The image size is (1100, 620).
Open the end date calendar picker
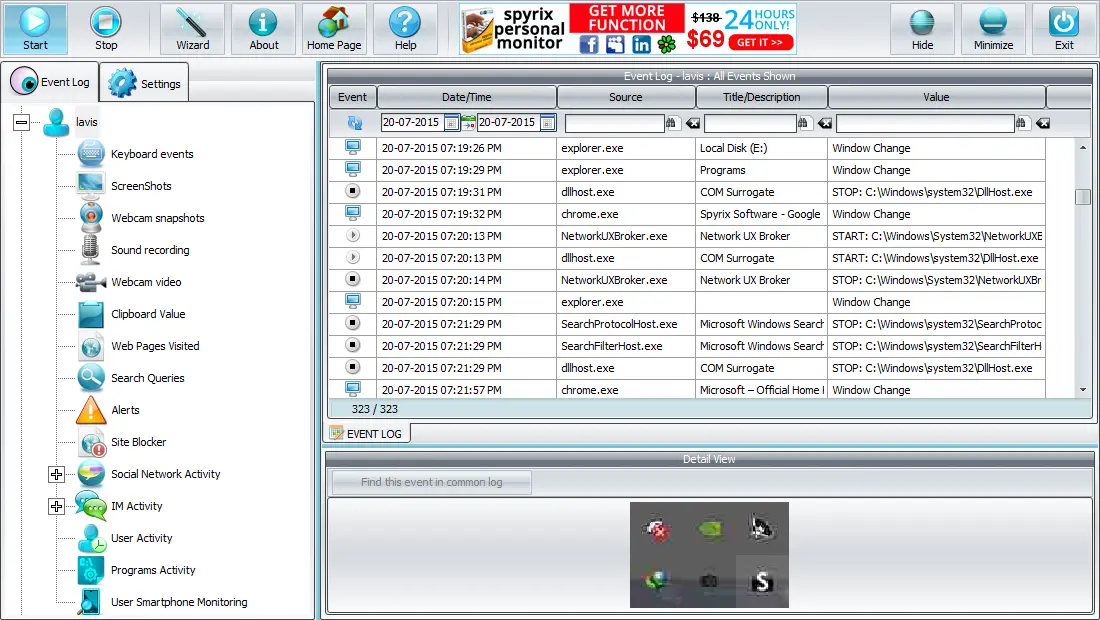tap(548, 123)
